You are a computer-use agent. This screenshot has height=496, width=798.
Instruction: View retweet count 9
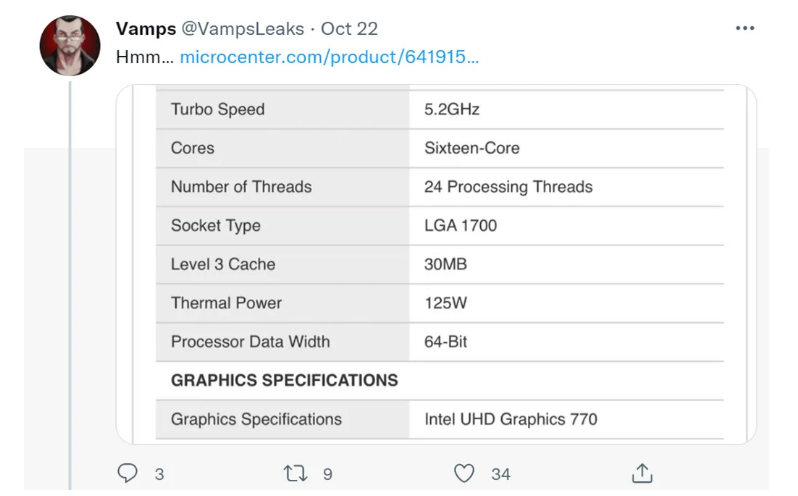point(328,474)
